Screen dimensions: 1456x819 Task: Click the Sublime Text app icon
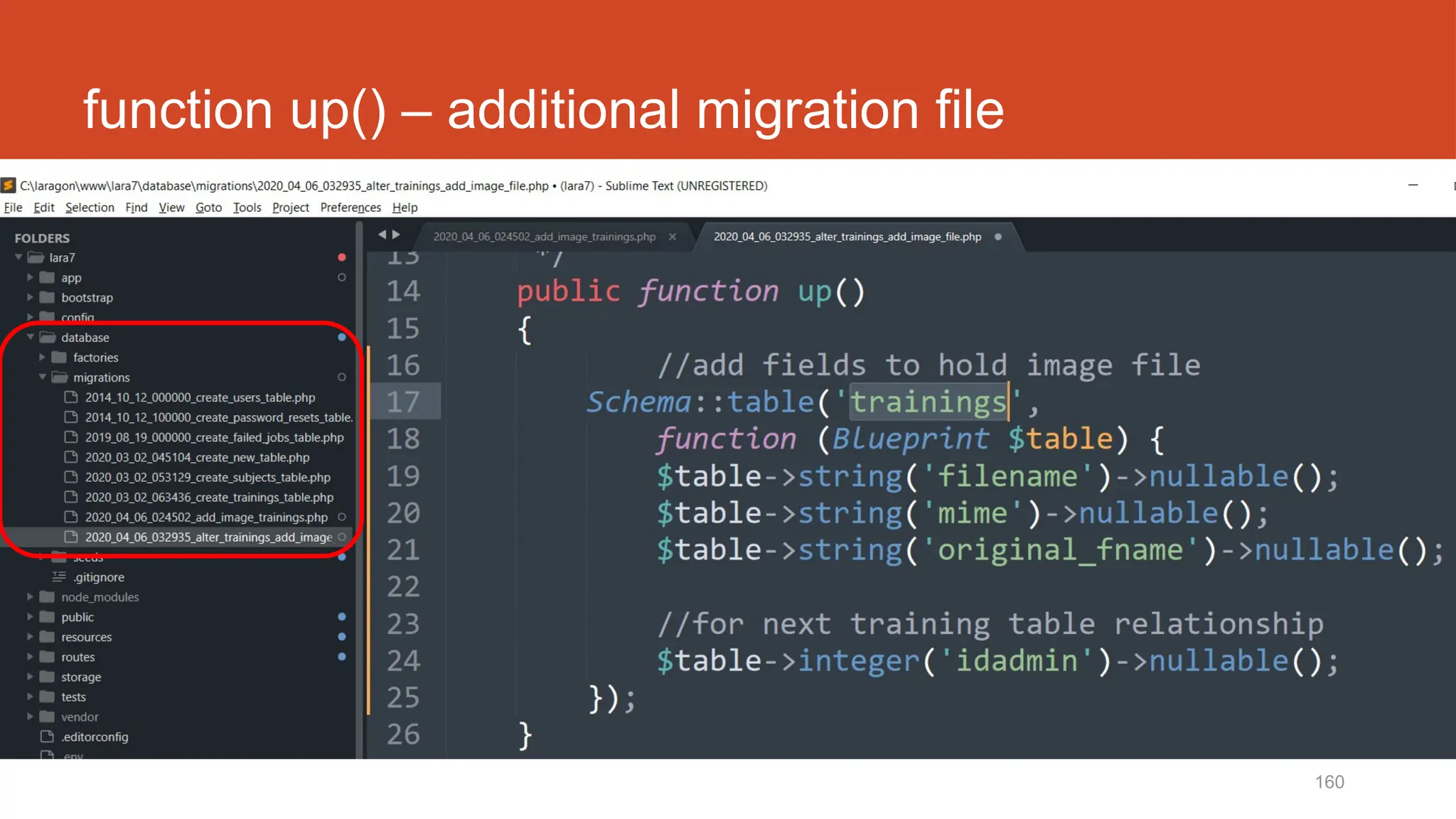[8, 186]
